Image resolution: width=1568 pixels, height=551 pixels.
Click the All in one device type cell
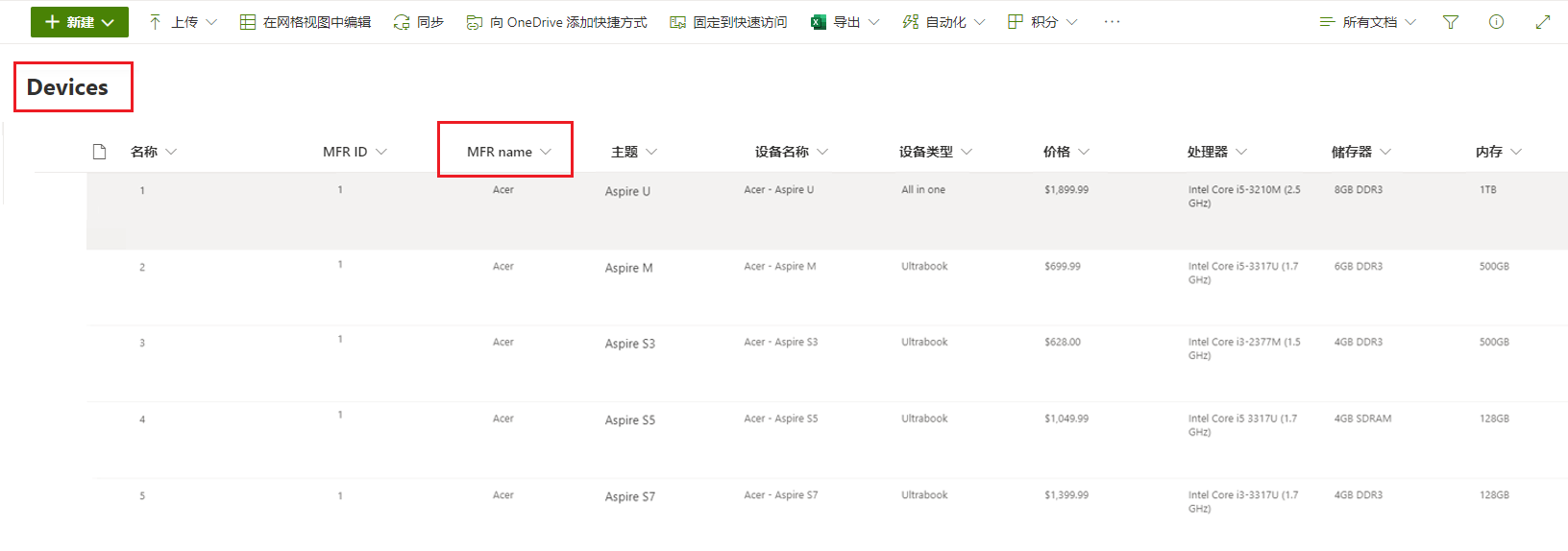(923, 190)
